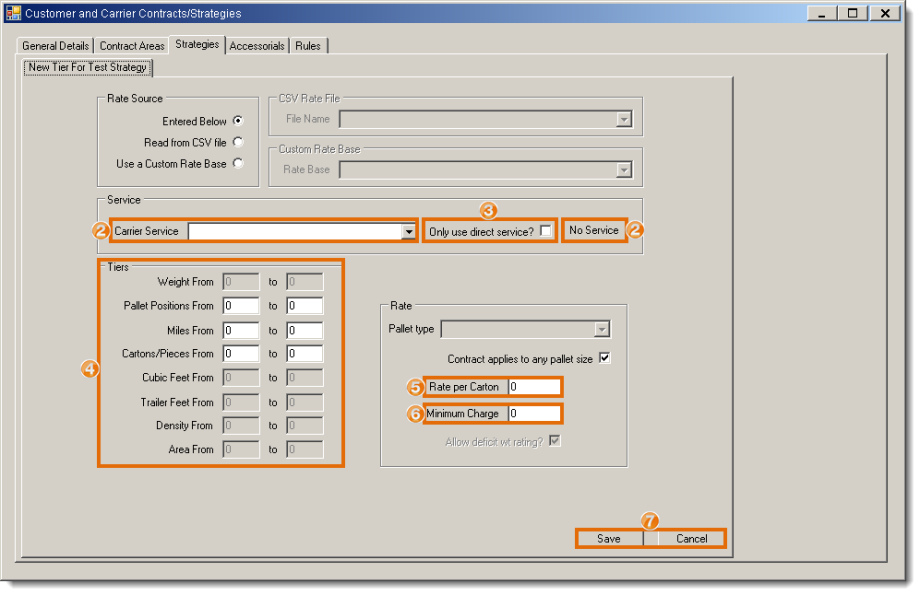This screenshot has width=920, height=595.
Task: Click the Minimum Charge label
Action: [462, 414]
